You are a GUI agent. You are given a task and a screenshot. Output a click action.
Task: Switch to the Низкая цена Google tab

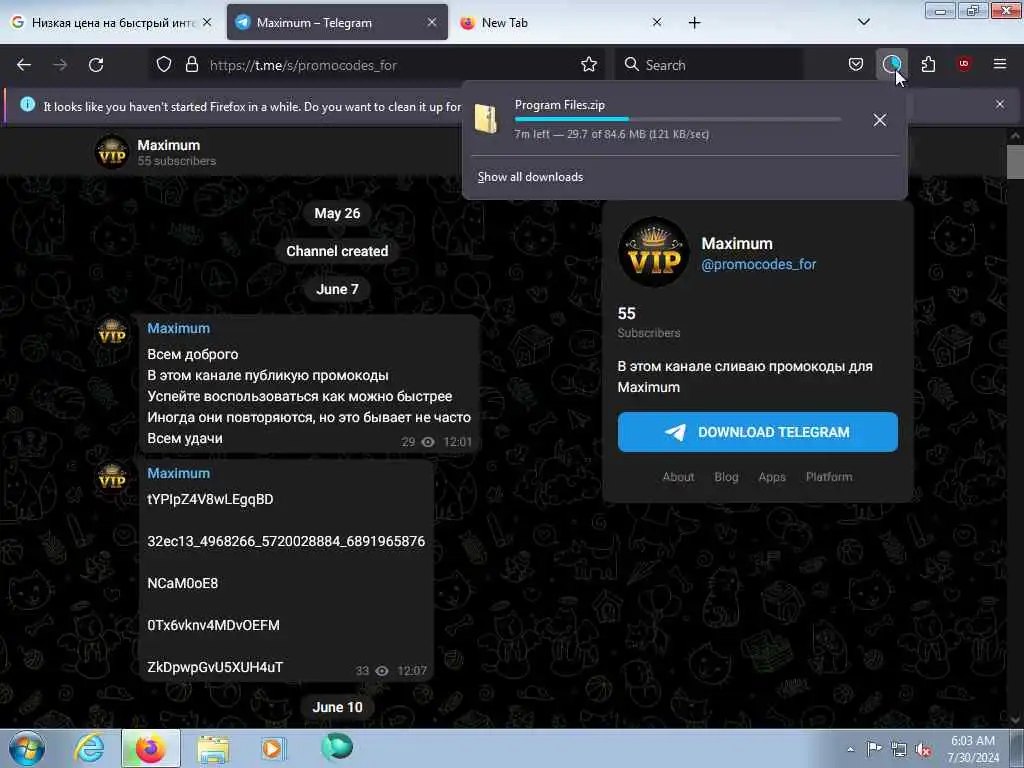(111, 22)
